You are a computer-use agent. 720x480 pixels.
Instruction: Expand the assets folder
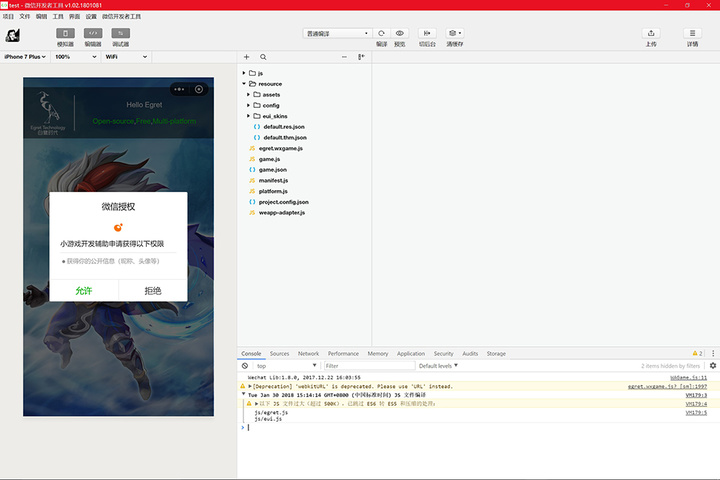(x=248, y=95)
